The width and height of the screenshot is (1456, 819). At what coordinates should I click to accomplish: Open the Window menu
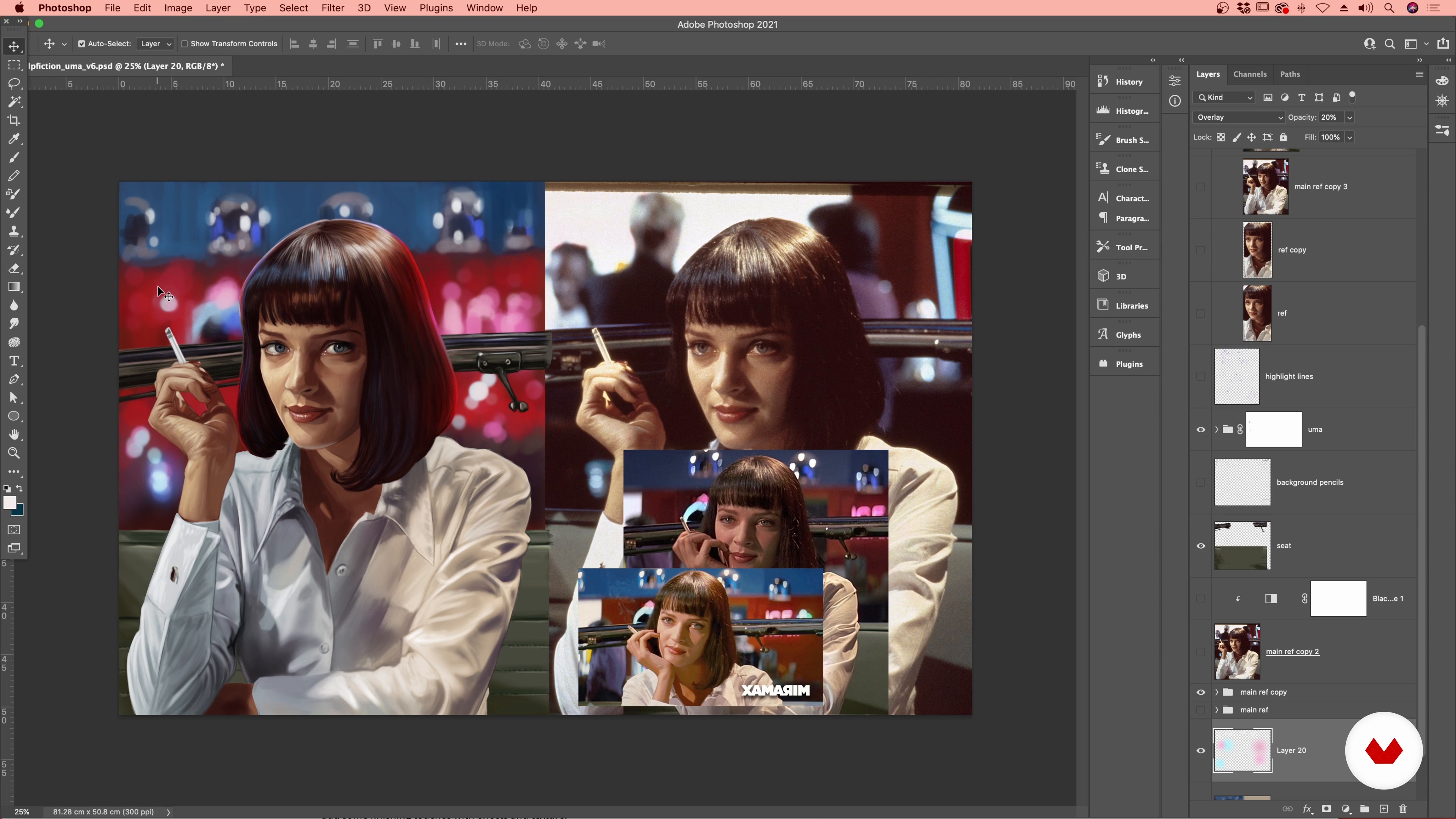click(x=485, y=8)
